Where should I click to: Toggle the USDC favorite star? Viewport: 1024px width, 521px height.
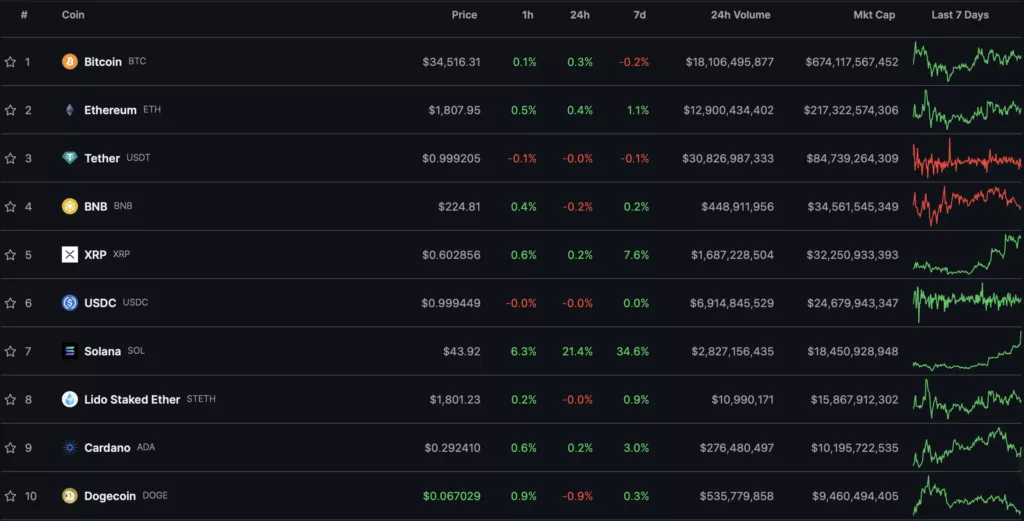click(10, 303)
